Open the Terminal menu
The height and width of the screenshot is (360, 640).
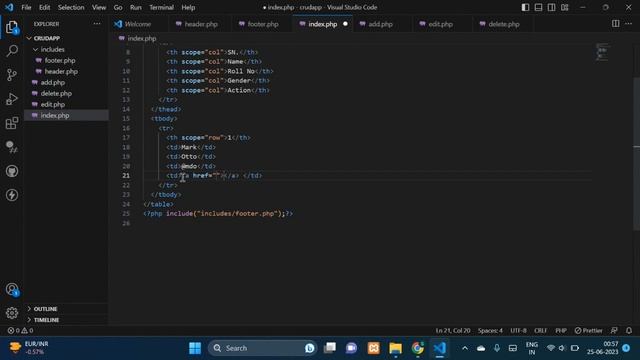coord(161,7)
